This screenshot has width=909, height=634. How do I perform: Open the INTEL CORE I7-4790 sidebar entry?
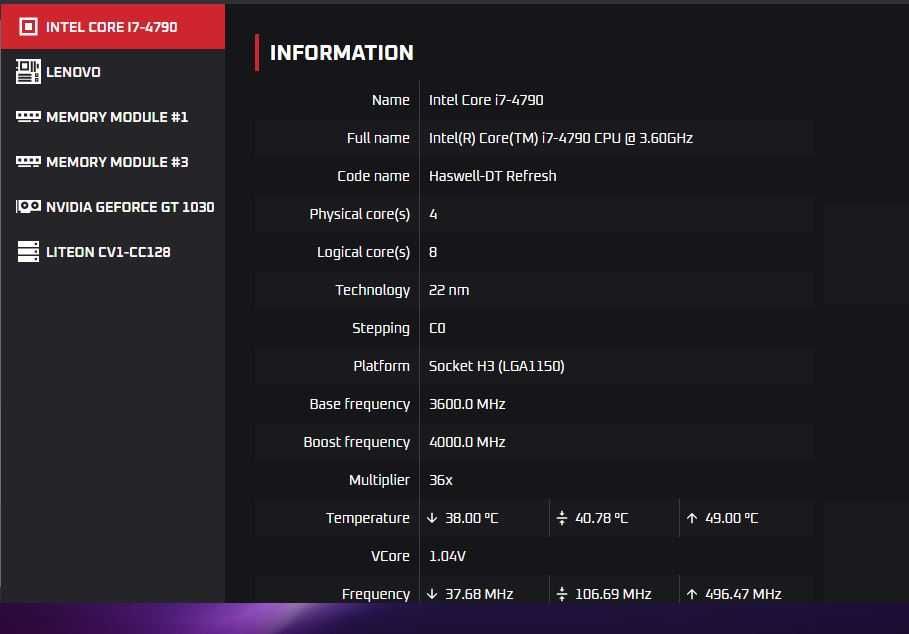[x=113, y=27]
